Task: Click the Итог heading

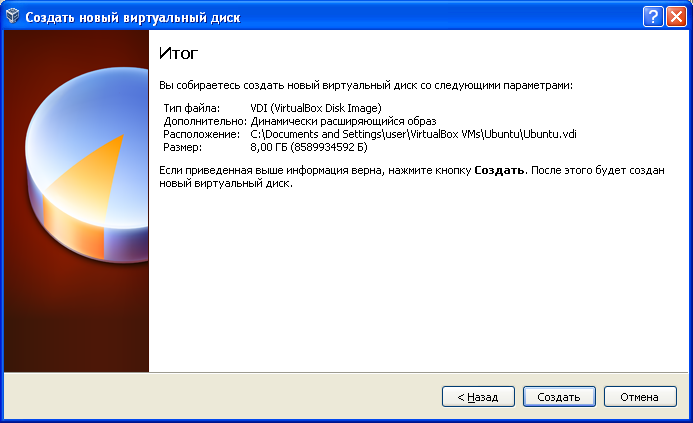Action: (x=179, y=53)
